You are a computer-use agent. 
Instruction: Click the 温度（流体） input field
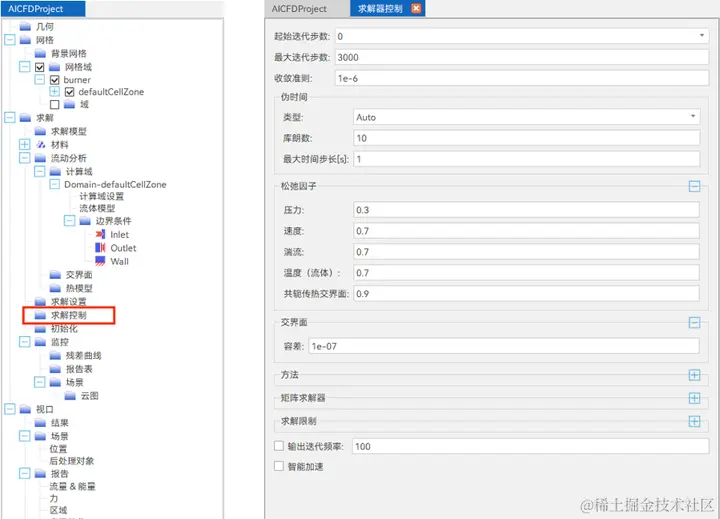click(x=527, y=273)
